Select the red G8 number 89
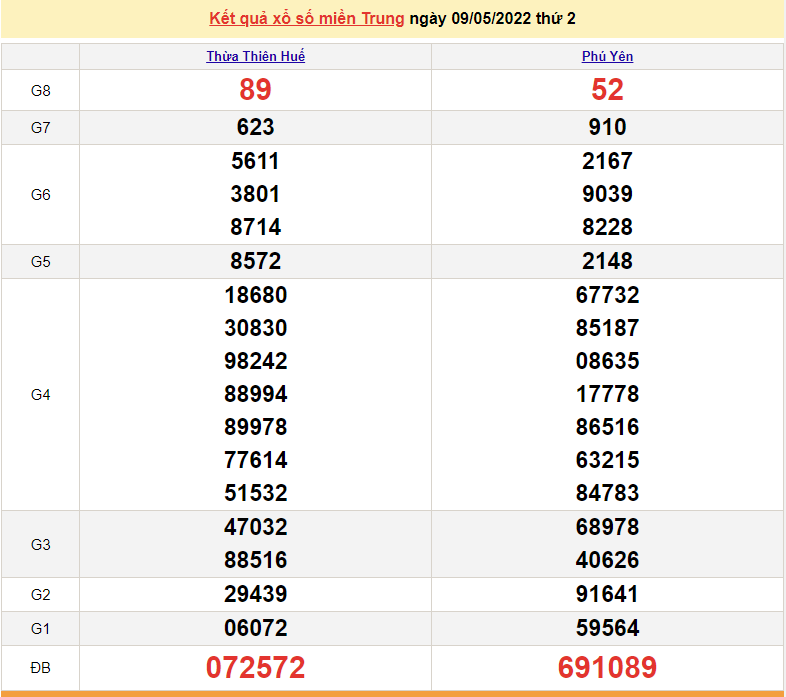 [x=255, y=90]
